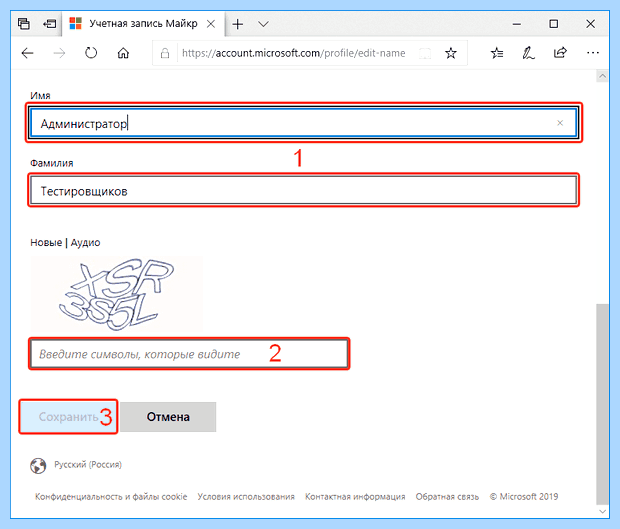Viewport: 620px width, 529px height.
Task: Clear the Имя field with X
Action: tap(560, 123)
